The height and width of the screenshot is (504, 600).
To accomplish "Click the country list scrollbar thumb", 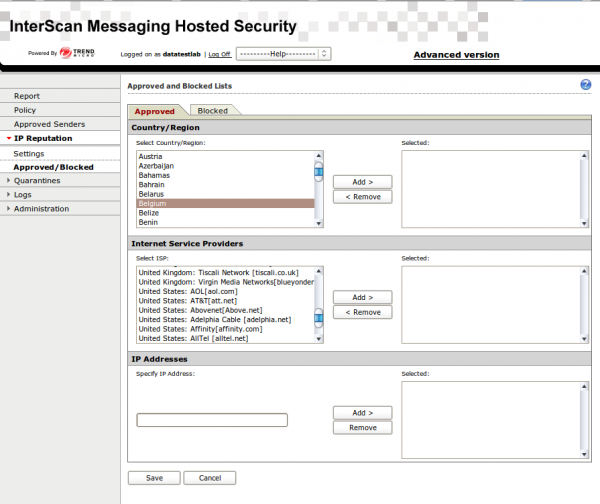I will pos(318,171).
